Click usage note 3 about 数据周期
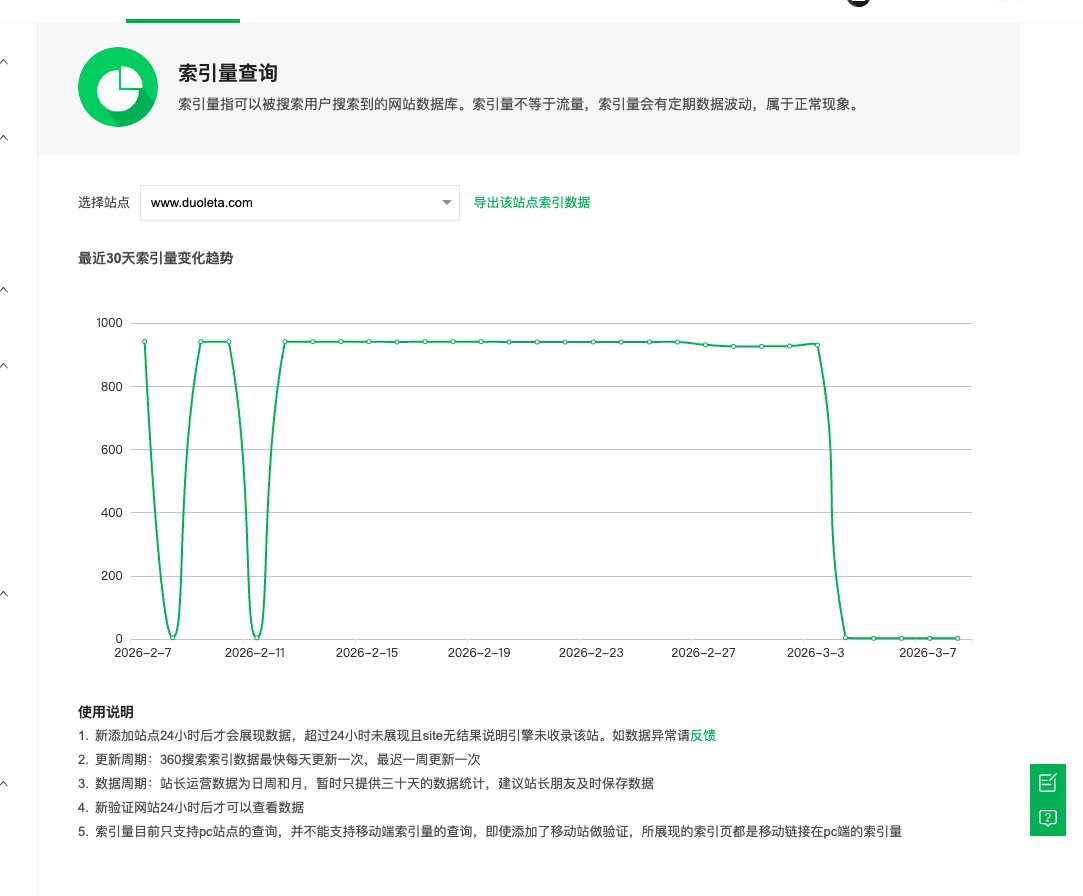 tap(366, 783)
